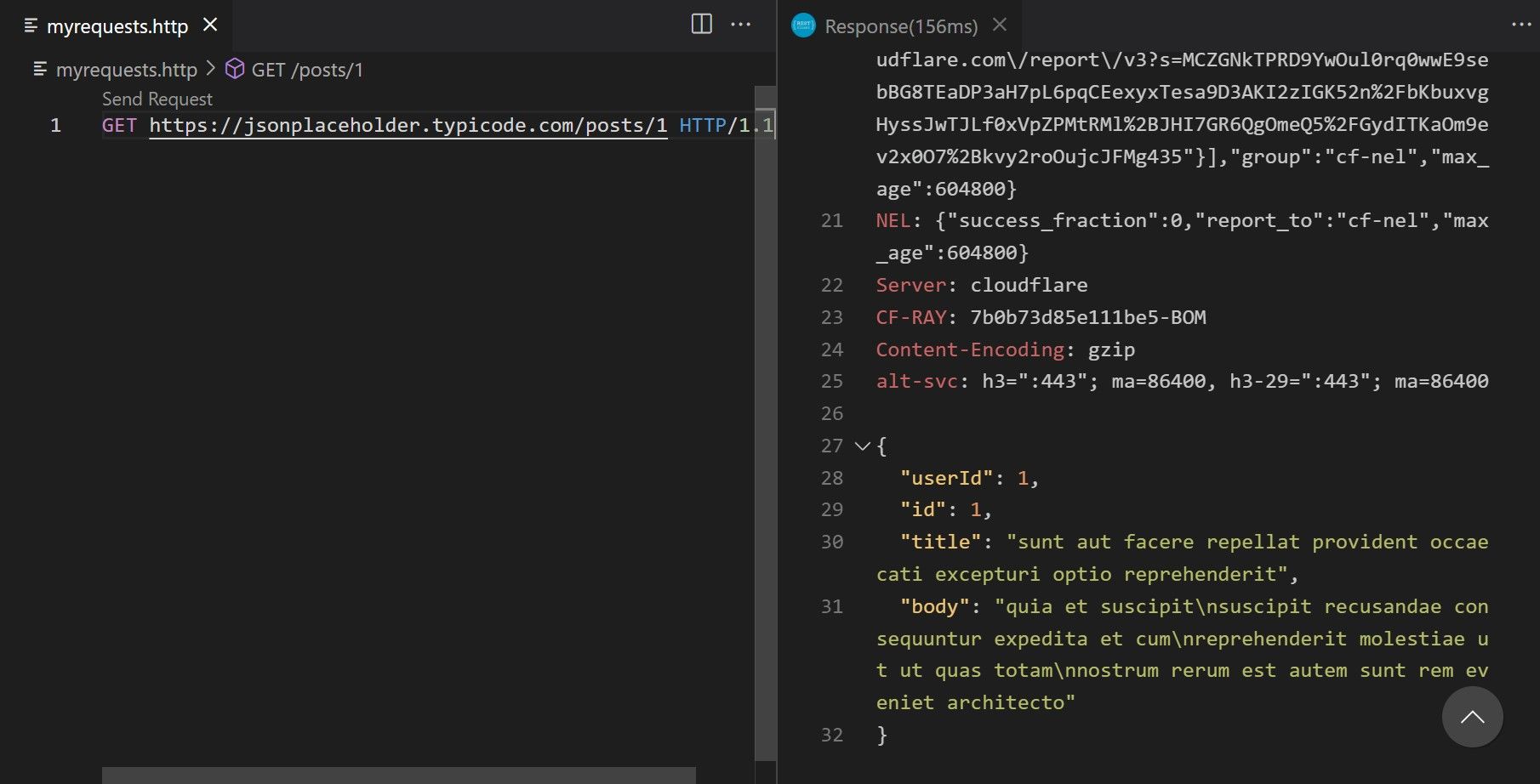Open the editor more actions ellipsis menu
Image resolution: width=1540 pixels, height=784 pixels.
pos(741,24)
